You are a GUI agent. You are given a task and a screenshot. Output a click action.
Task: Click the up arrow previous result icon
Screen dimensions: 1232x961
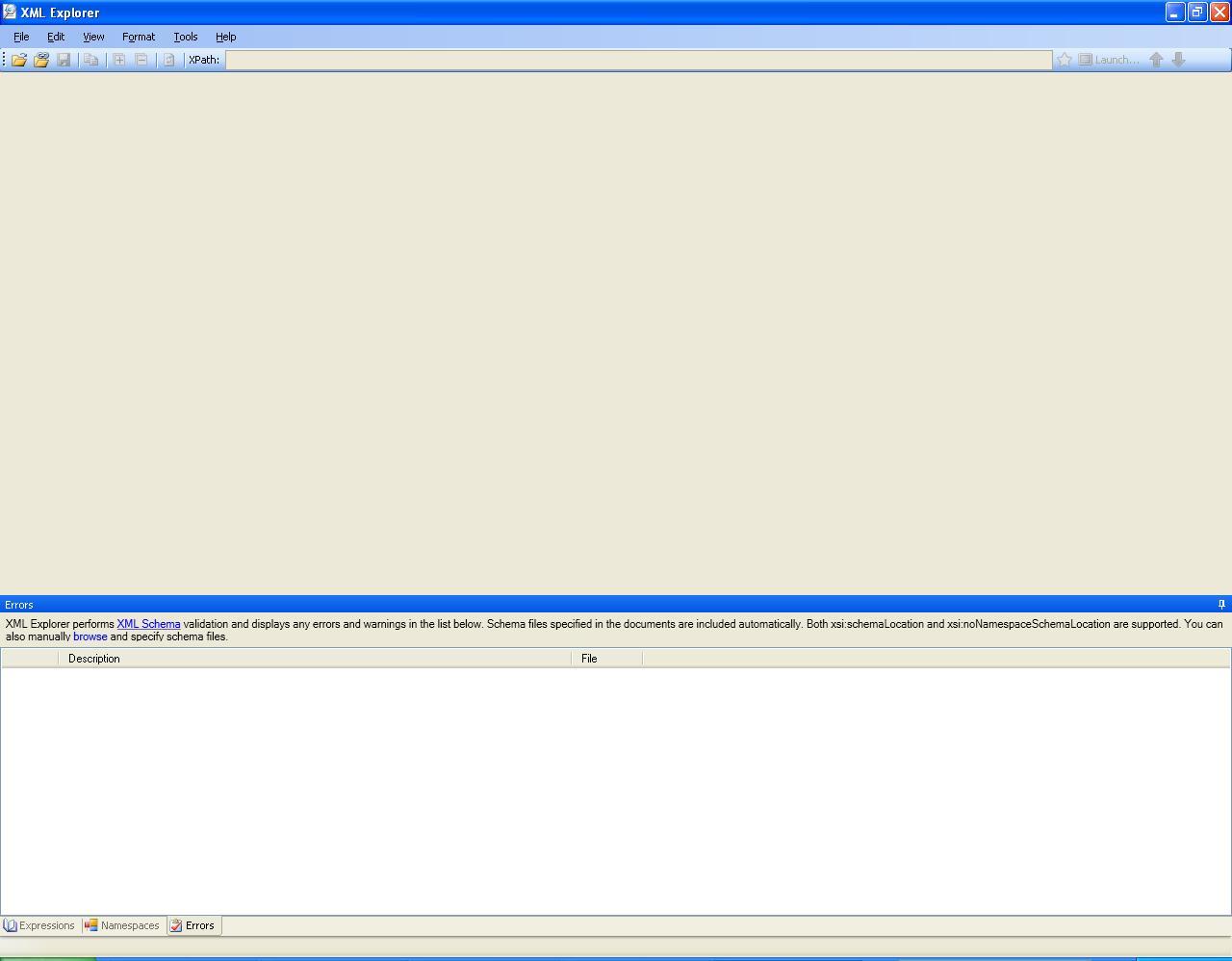click(x=1156, y=60)
